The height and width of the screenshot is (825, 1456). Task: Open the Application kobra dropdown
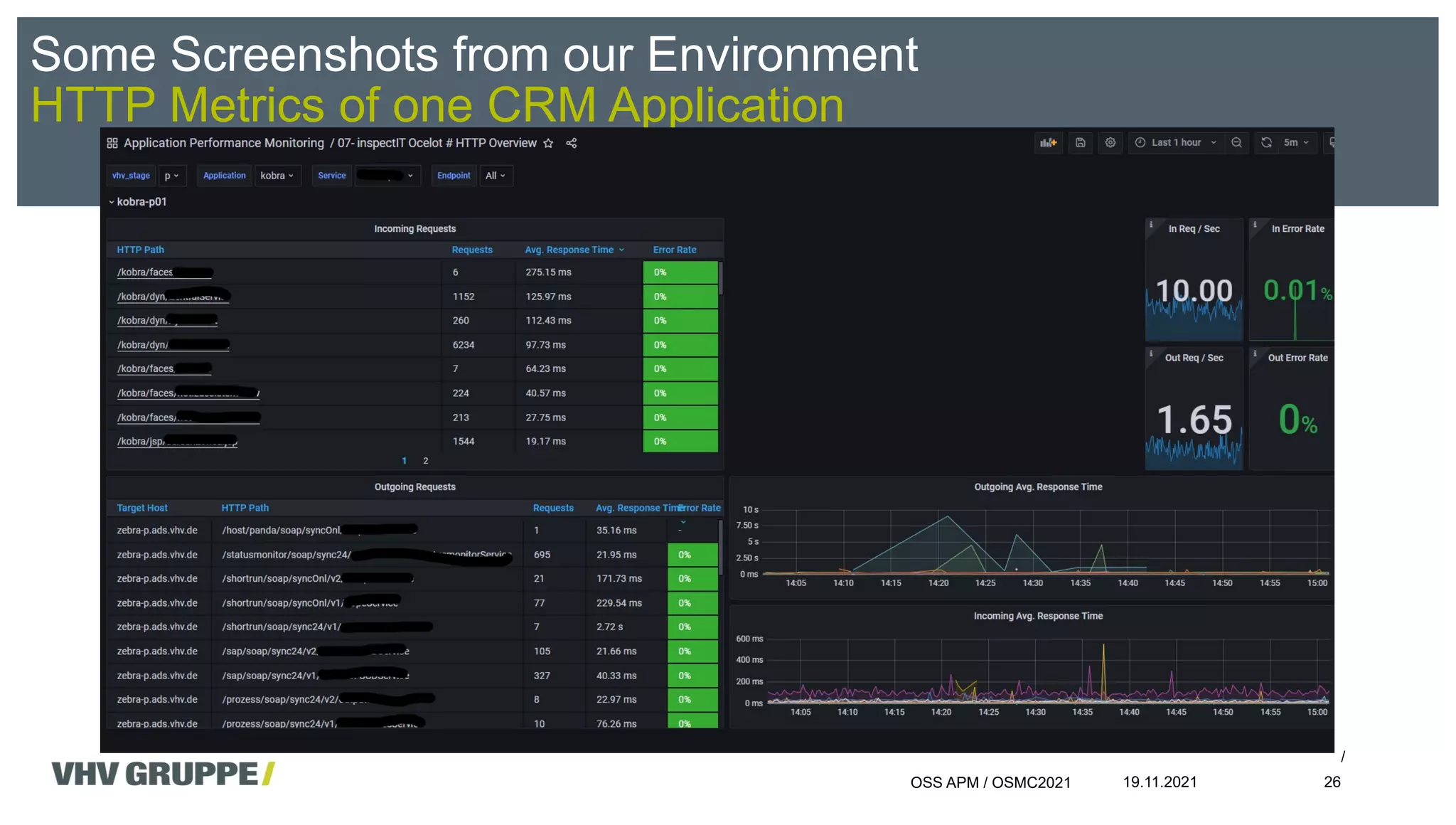tap(277, 176)
